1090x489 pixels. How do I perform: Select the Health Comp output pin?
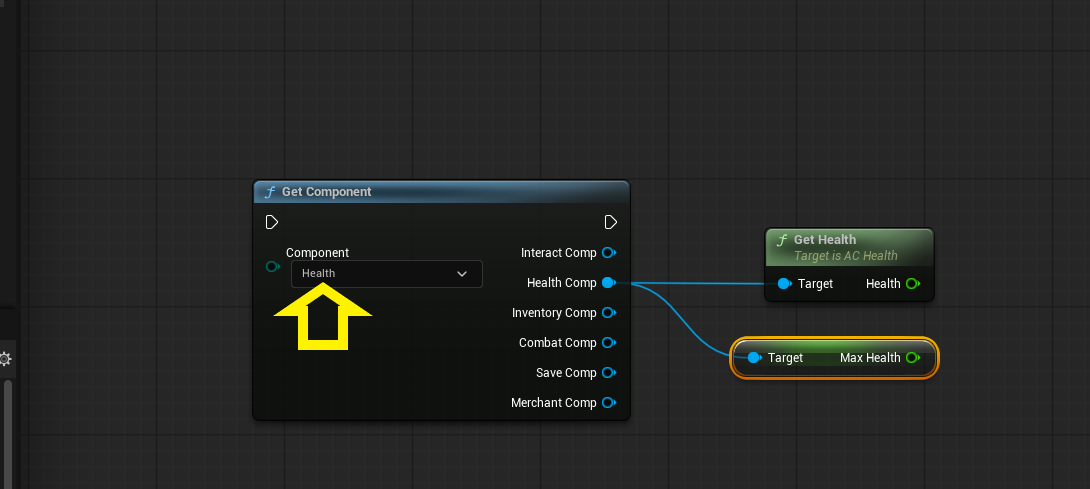pyautogui.click(x=609, y=282)
